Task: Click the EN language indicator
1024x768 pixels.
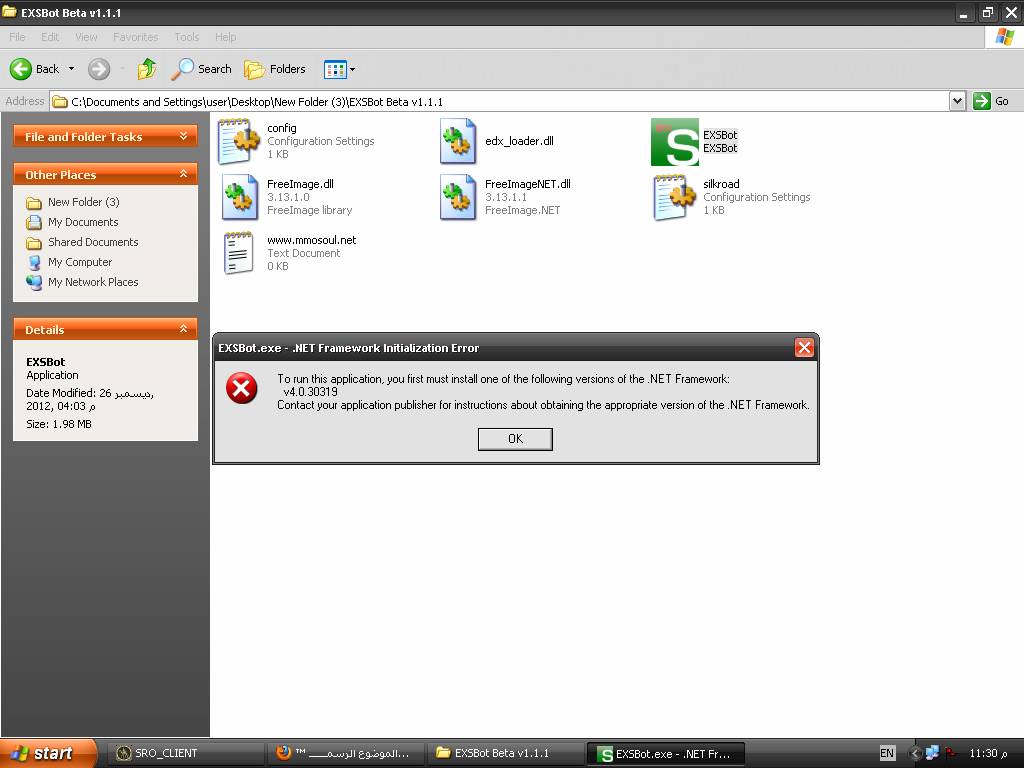Action: pyautogui.click(x=887, y=753)
